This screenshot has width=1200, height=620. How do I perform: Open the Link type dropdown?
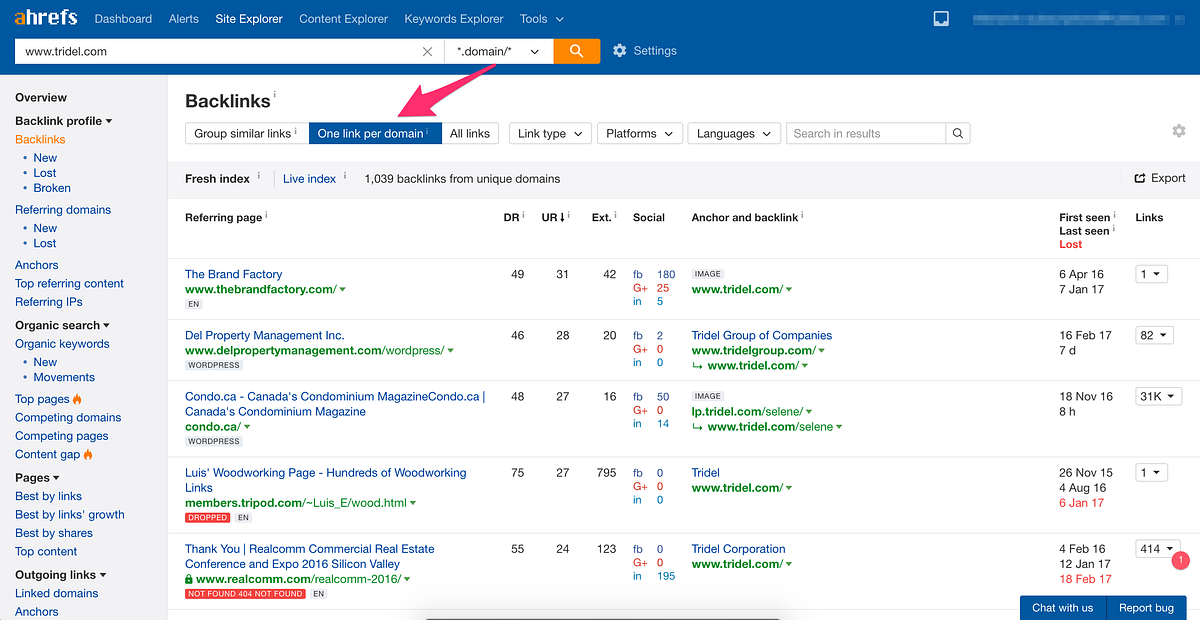[x=551, y=133]
